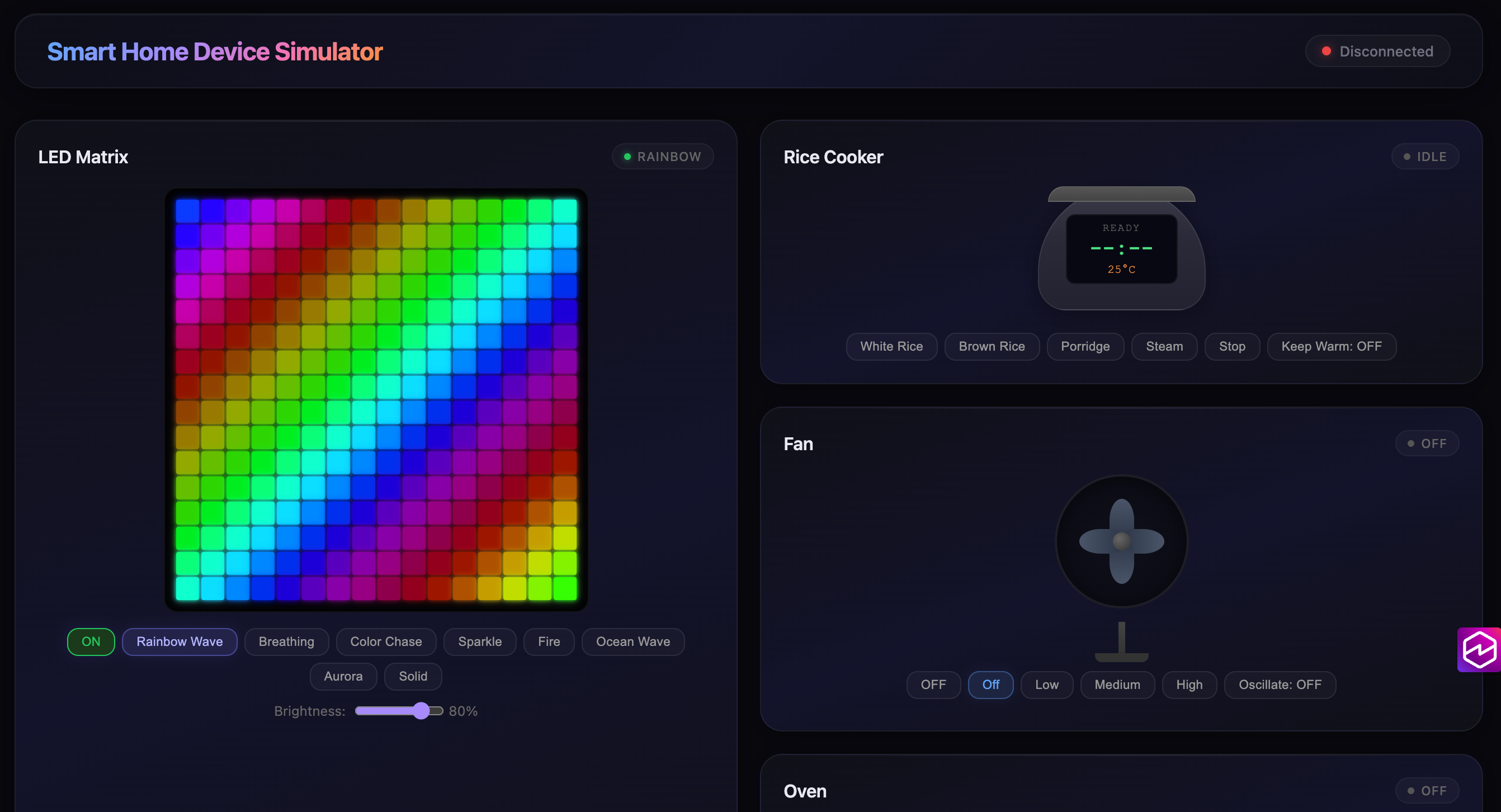Click the Disconnected status badge
Viewport: 1501px width, 812px height.
pos(1377,51)
